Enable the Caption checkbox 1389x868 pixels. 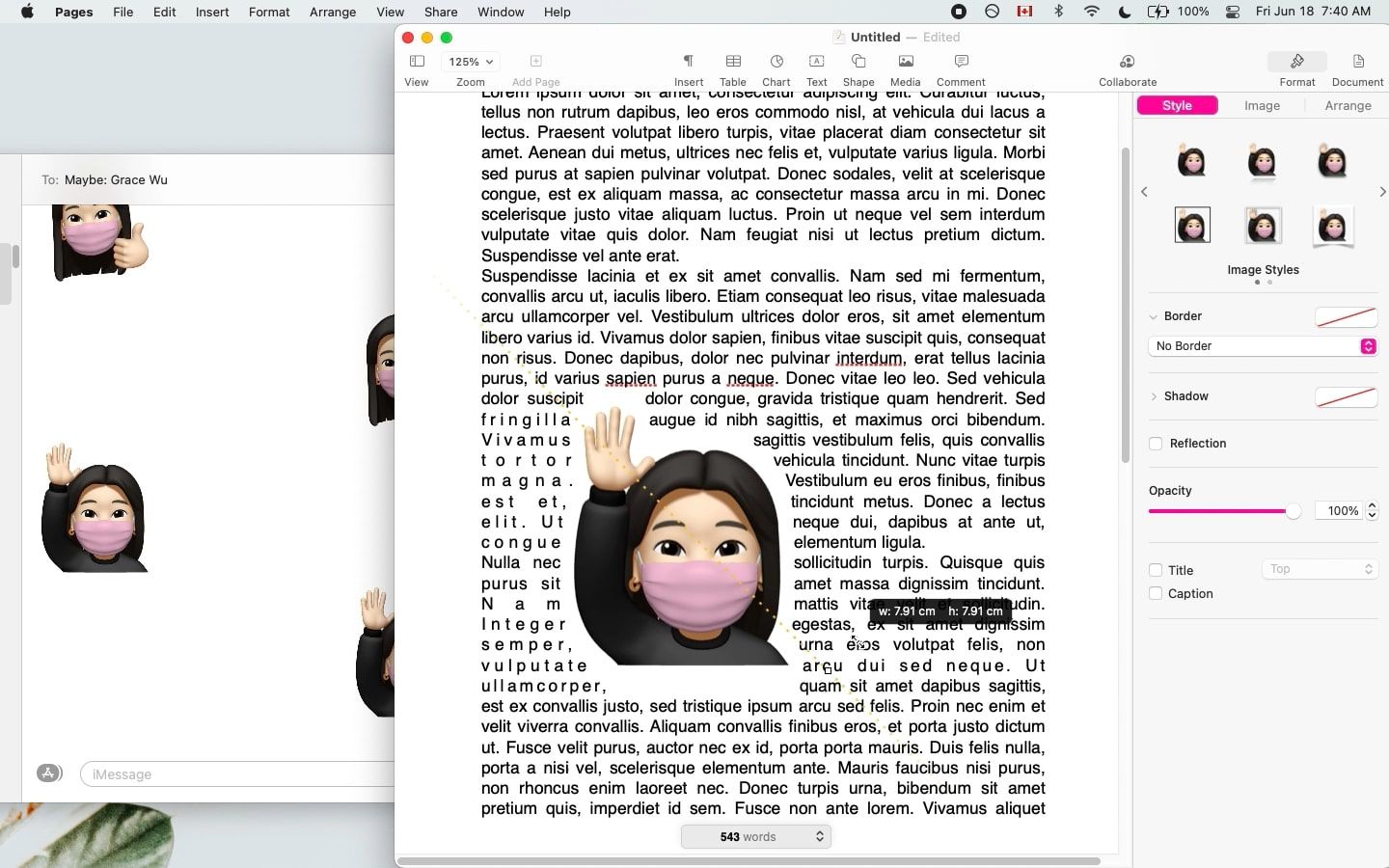1155,593
